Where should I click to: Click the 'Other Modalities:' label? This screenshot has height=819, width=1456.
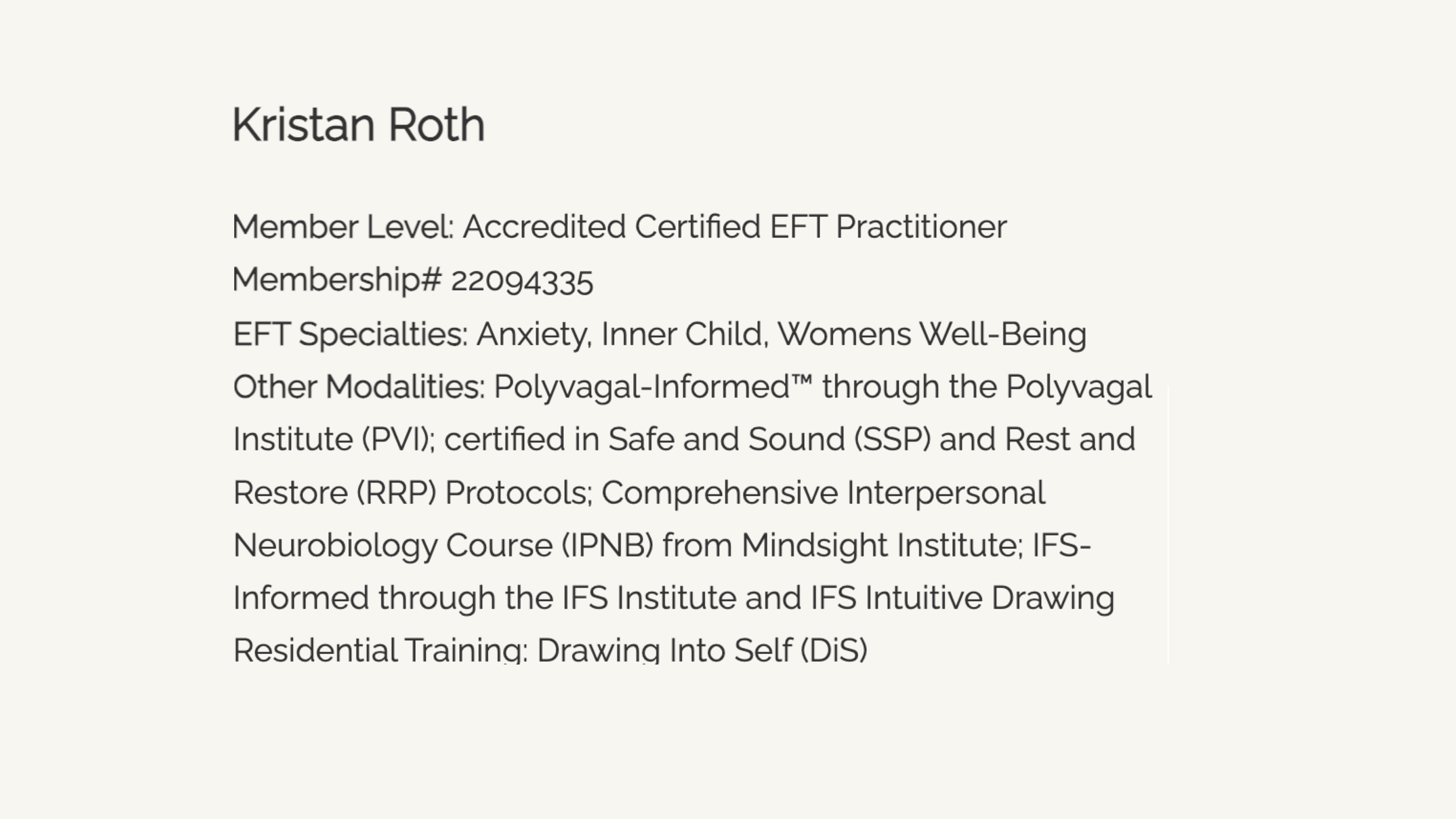coord(359,387)
